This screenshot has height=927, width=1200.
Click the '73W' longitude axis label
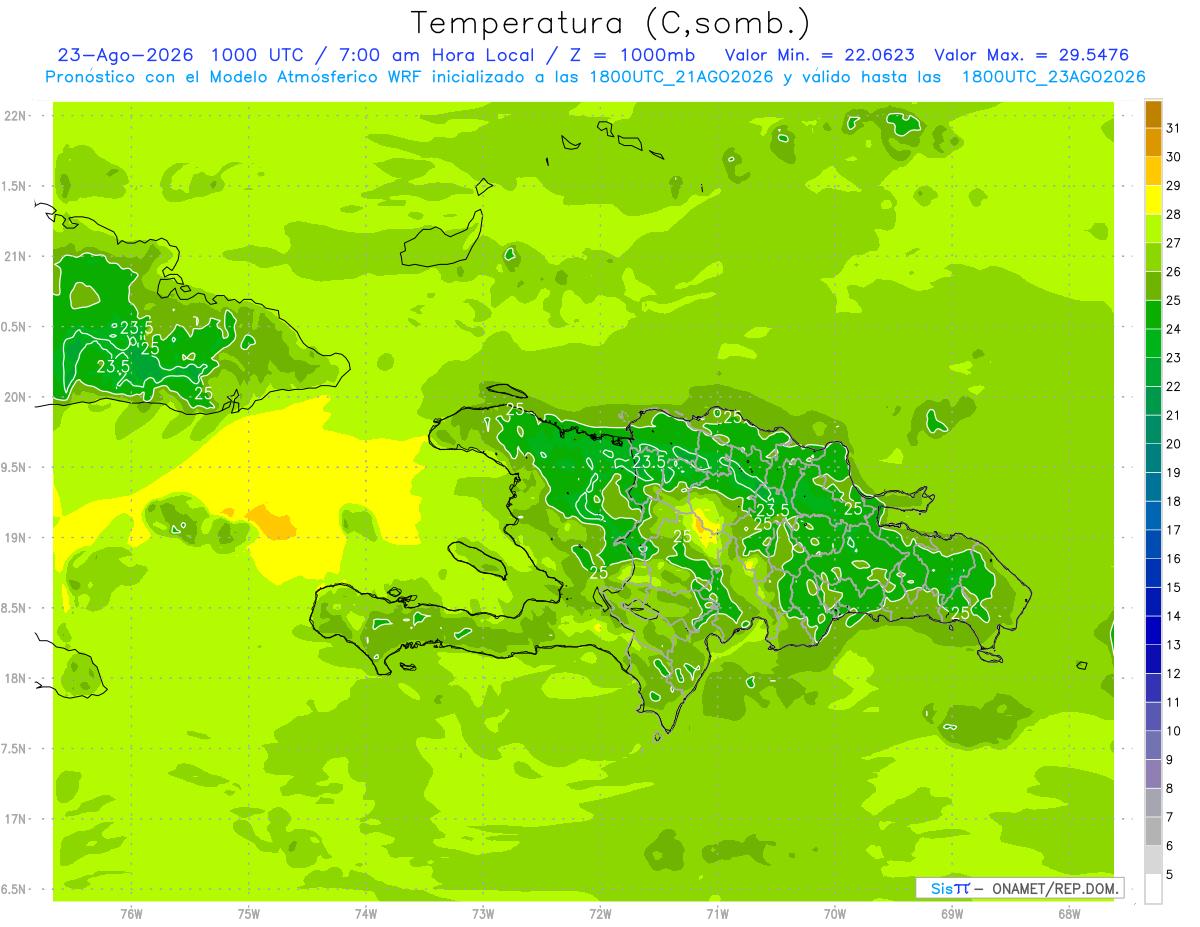coord(483,913)
